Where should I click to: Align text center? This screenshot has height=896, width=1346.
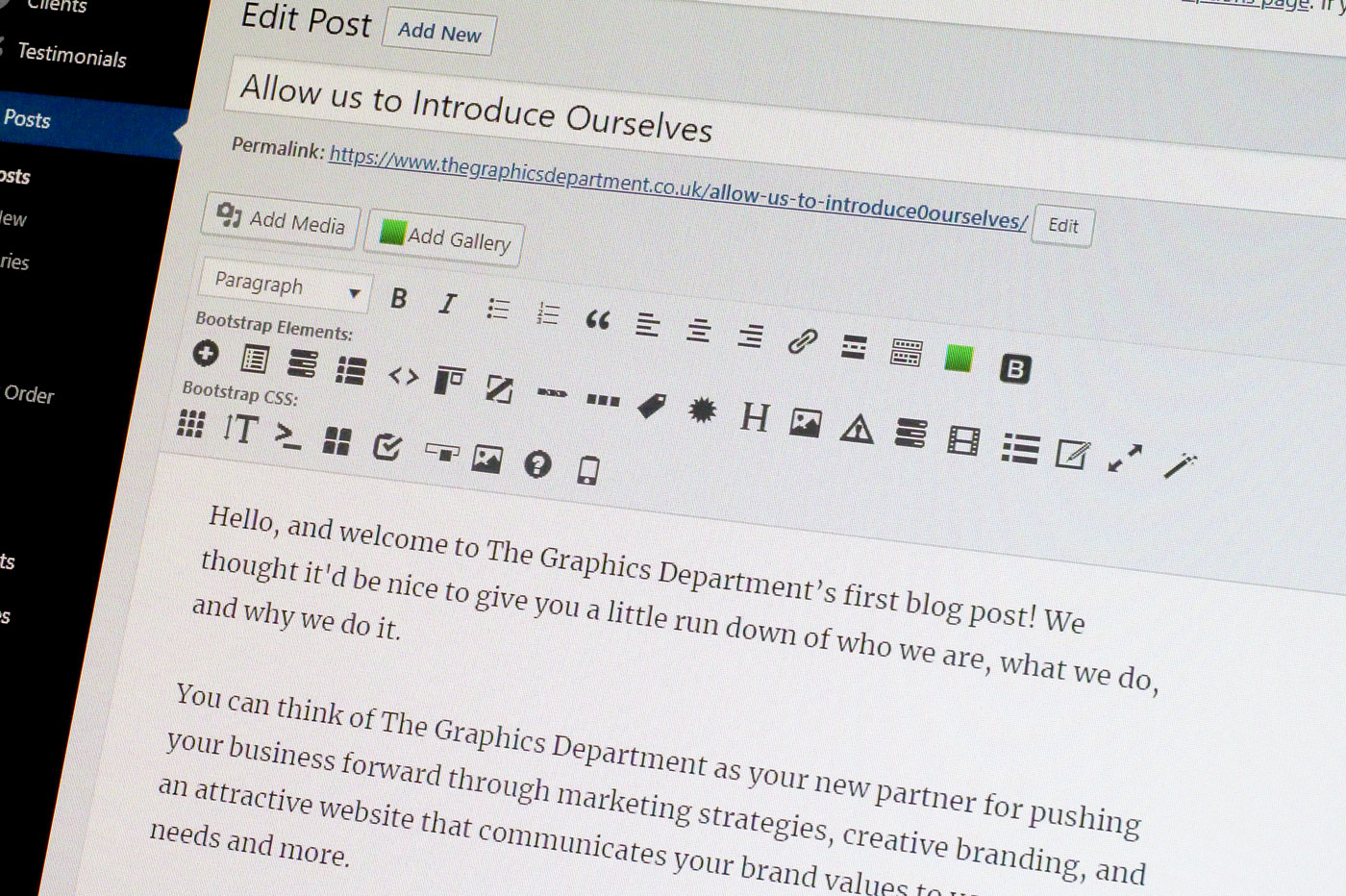[x=699, y=331]
